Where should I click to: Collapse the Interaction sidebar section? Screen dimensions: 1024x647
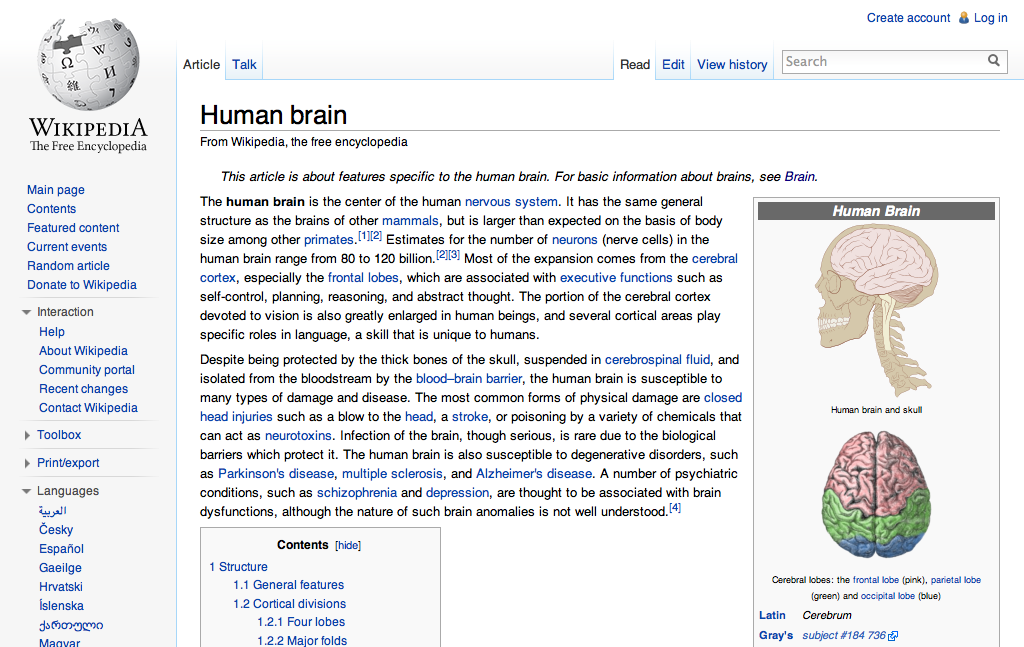click(27, 312)
